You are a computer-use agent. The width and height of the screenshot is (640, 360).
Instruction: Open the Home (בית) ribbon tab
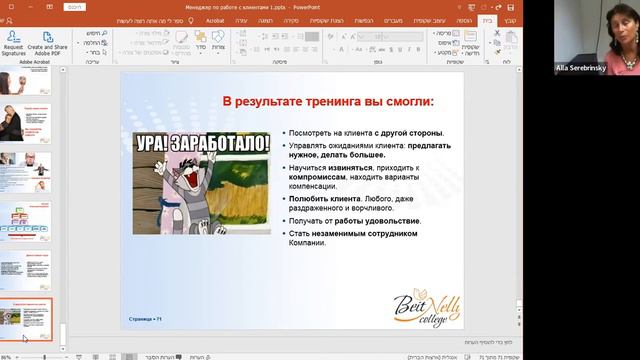pos(487,20)
